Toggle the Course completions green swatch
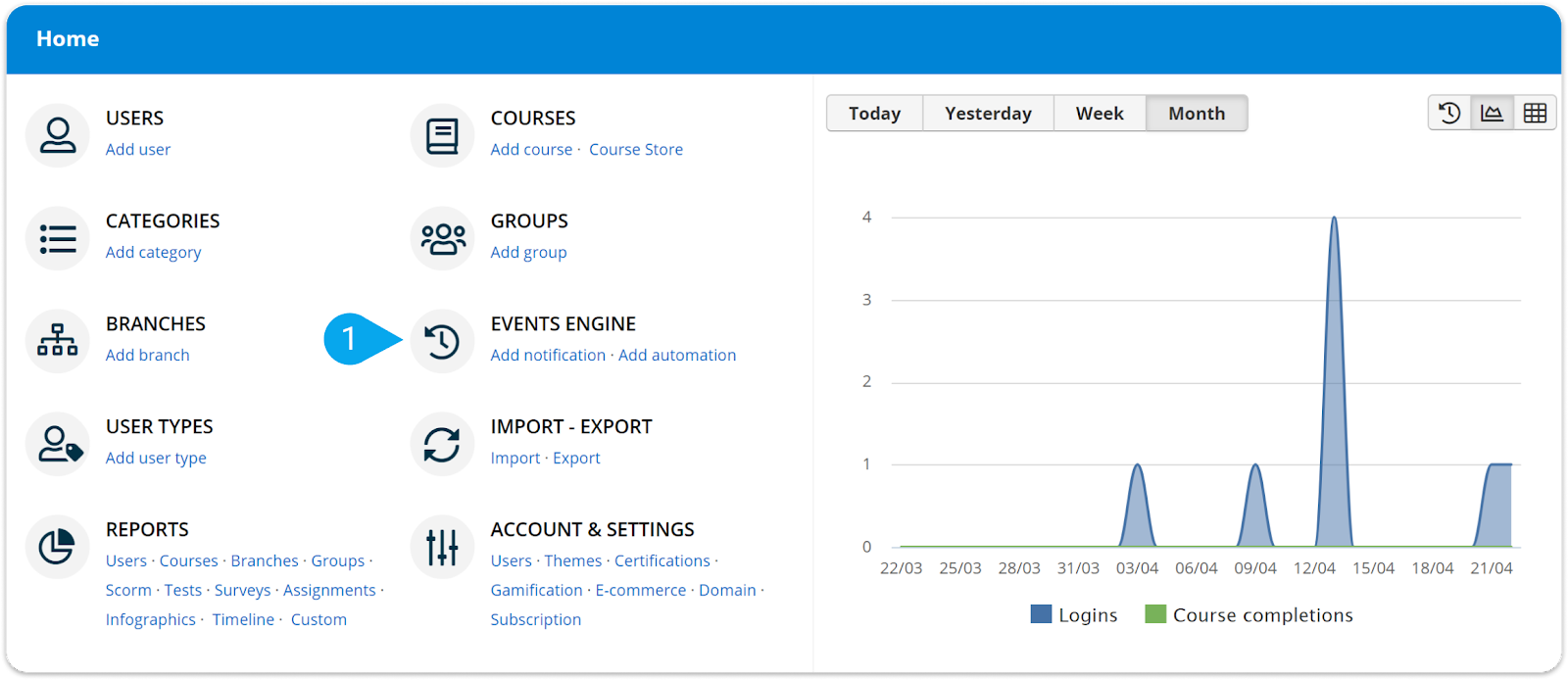Image resolution: width=1568 pixels, height=680 pixels. click(x=1155, y=614)
